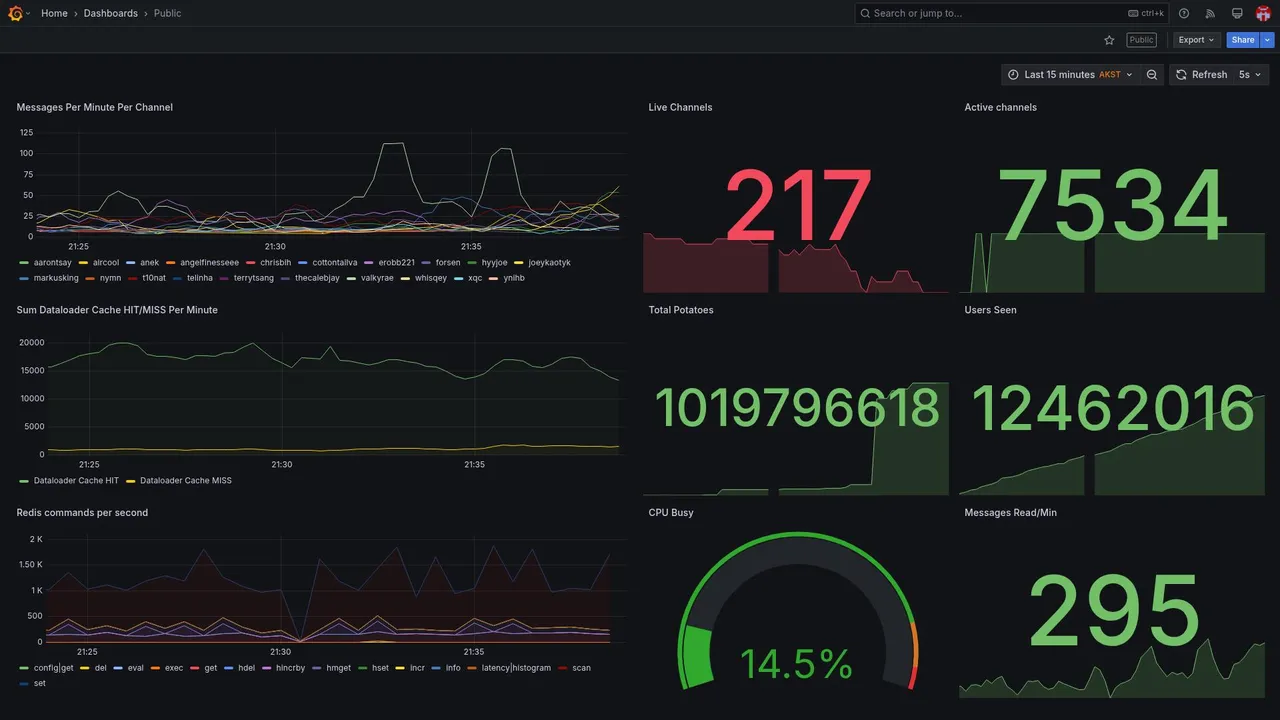The width and height of the screenshot is (1280, 720).
Task: Open the Export dropdown menu
Action: click(x=1196, y=40)
